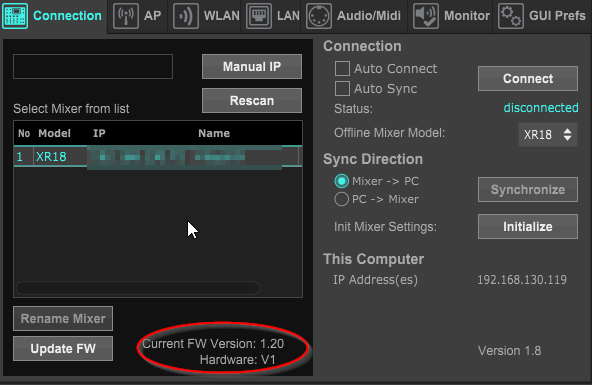Click the Connection mixer icon
Image resolution: width=592 pixels, height=385 pixels.
(15, 16)
